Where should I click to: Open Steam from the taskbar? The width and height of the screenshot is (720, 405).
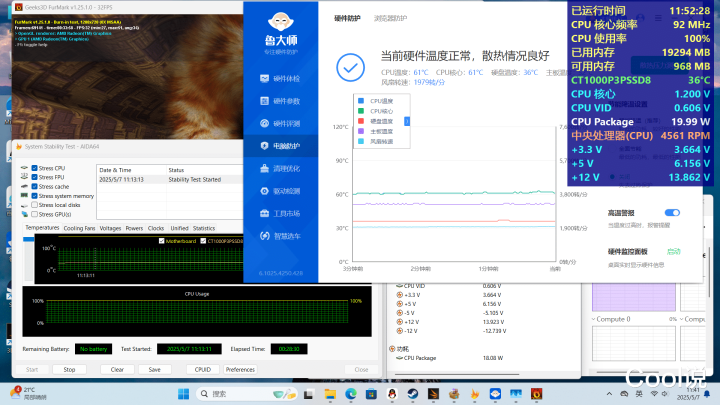pyautogui.click(x=412, y=394)
